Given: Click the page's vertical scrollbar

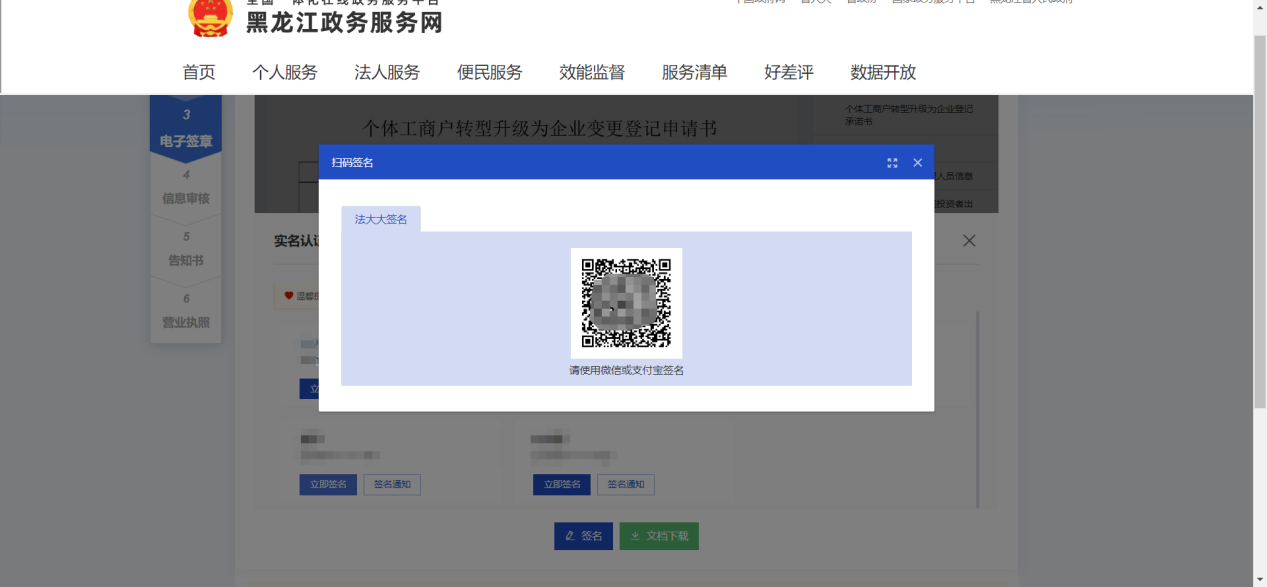Looking at the screenshot, I should point(1259,220).
